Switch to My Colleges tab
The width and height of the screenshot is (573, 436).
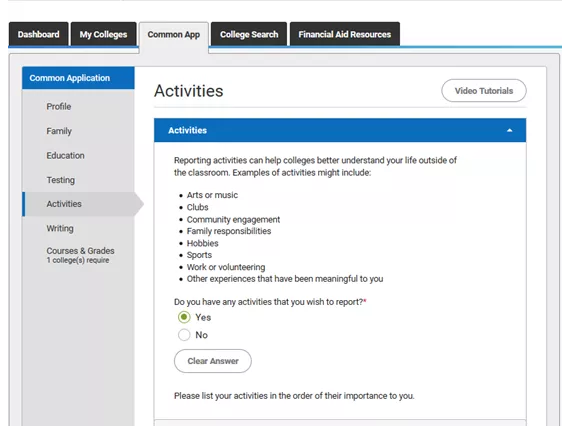103,34
